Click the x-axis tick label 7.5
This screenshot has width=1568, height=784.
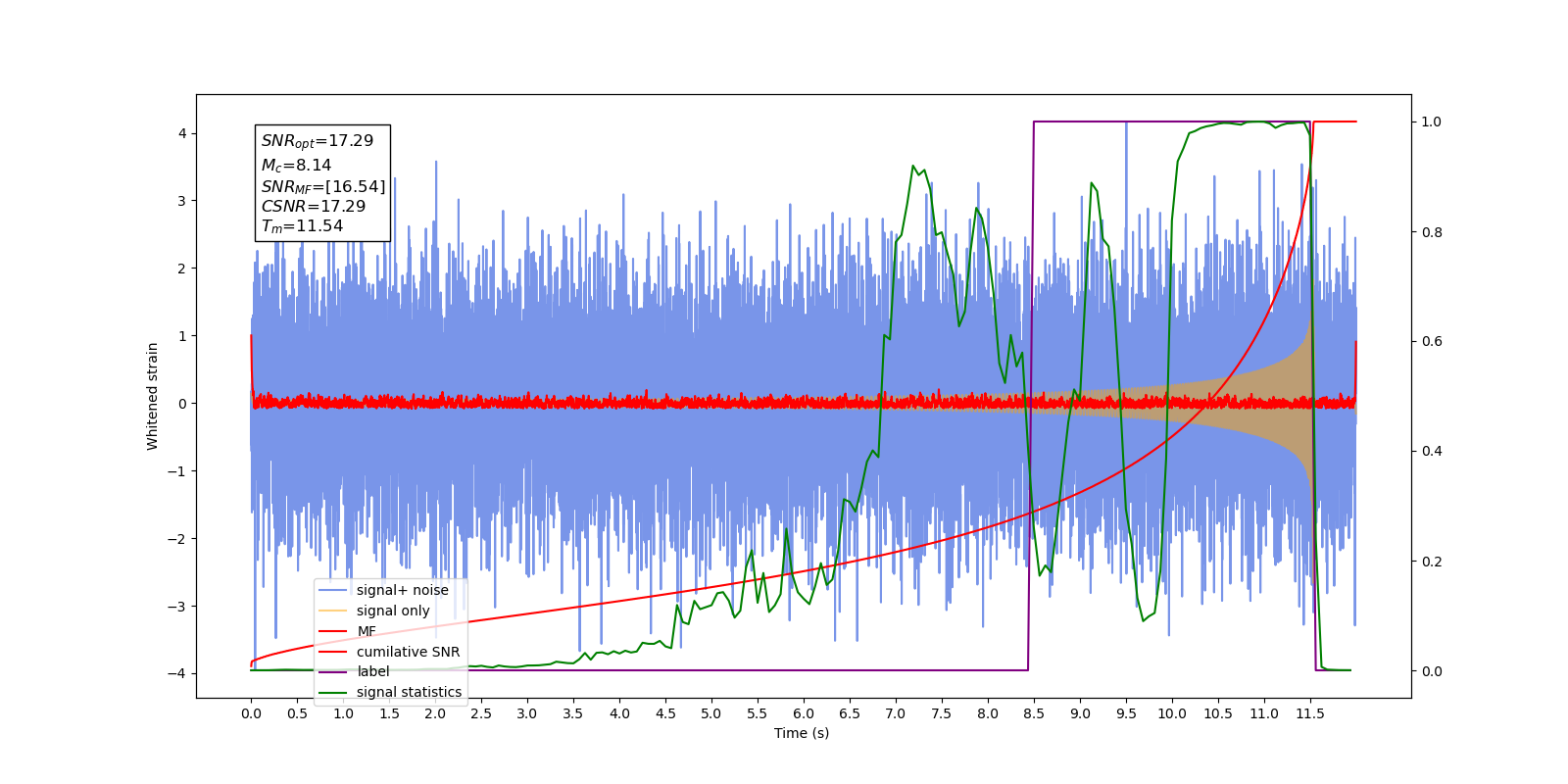(x=942, y=713)
